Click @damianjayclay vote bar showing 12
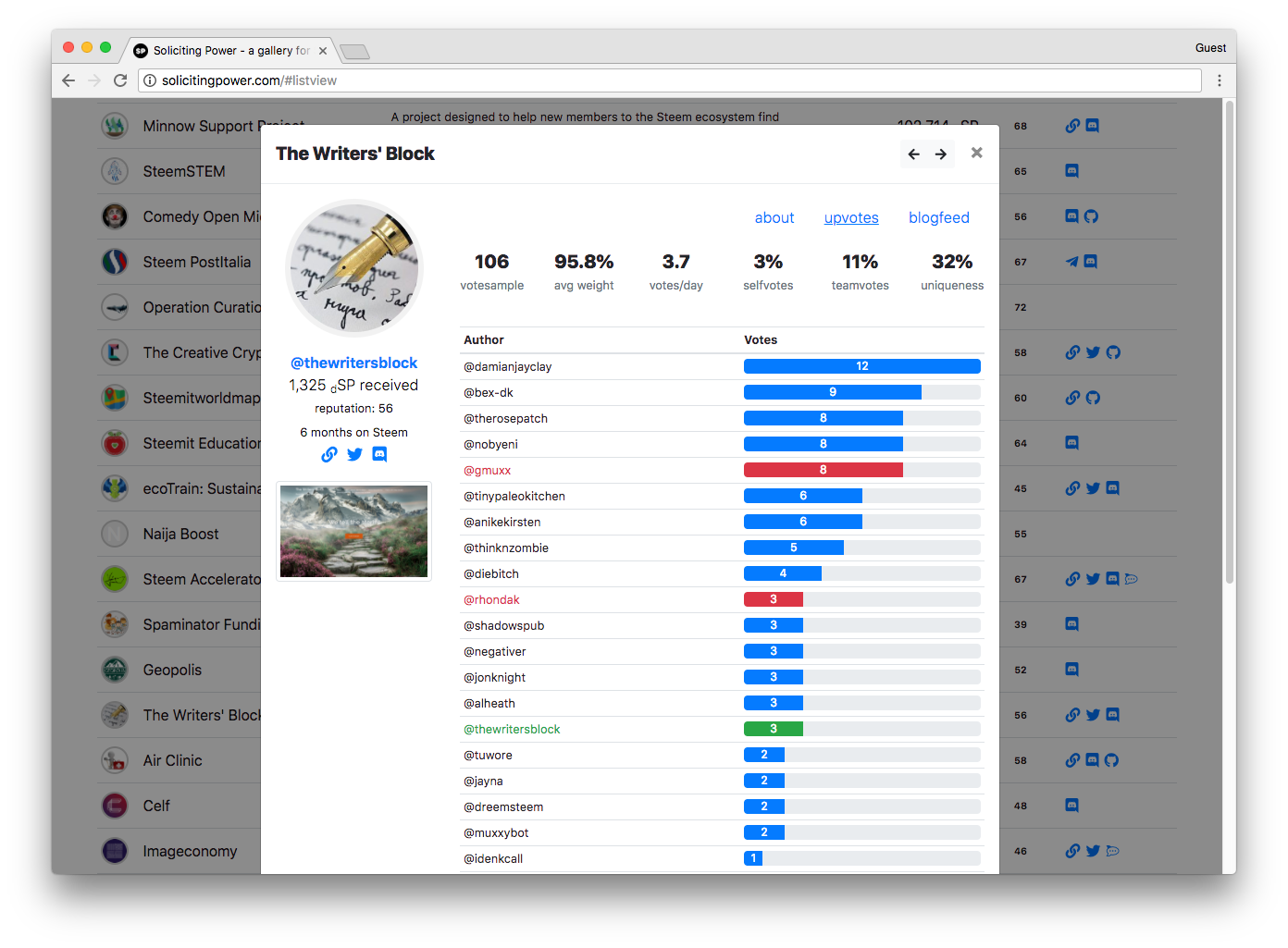The height and width of the screenshot is (948, 1288). coord(862,366)
